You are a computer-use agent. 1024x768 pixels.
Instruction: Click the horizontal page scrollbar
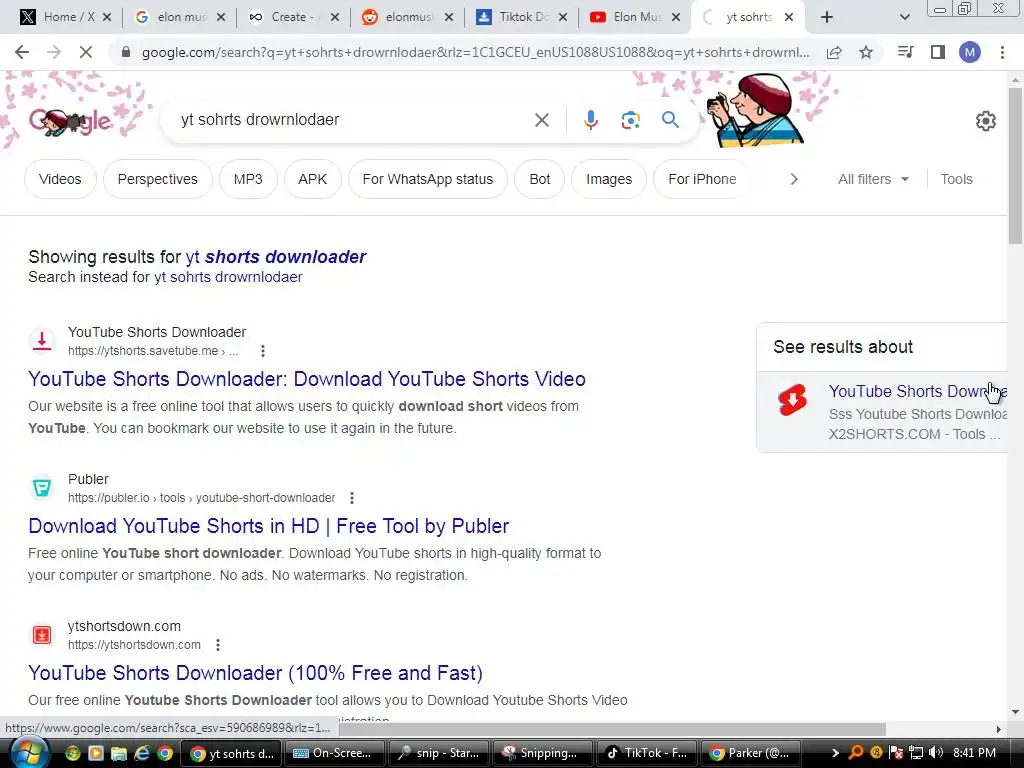point(611,729)
